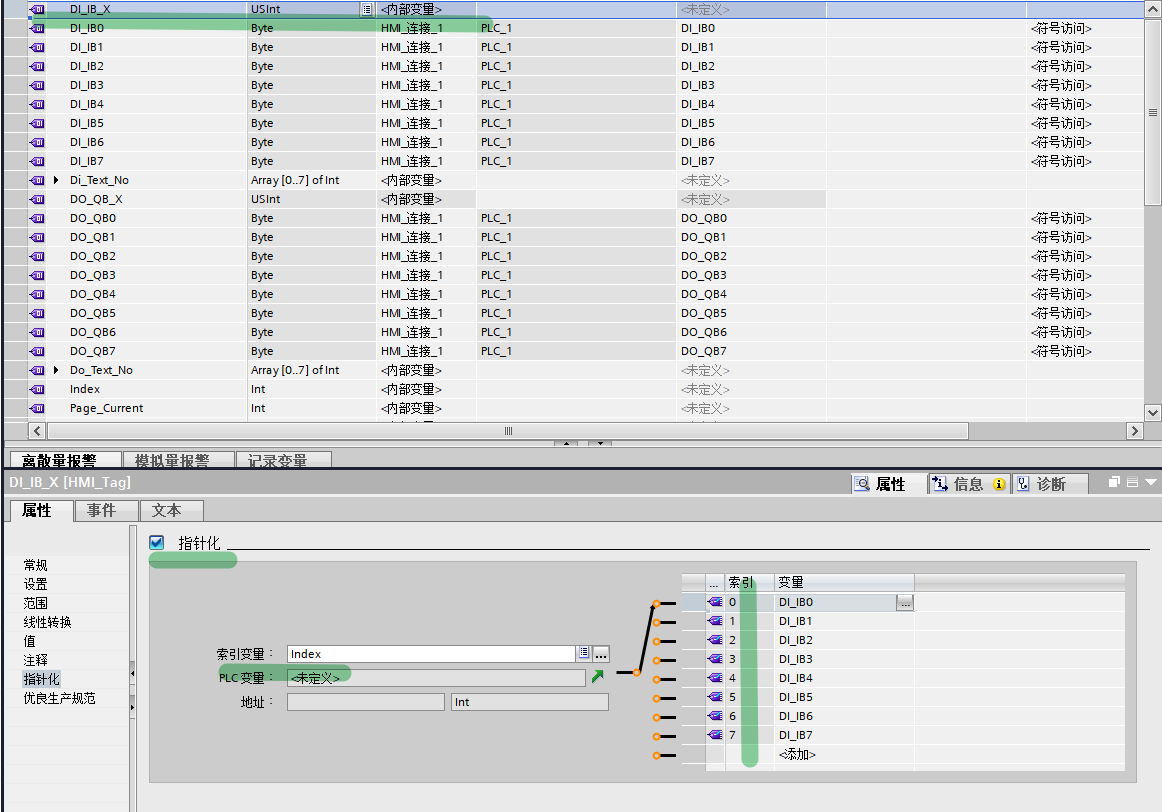1162x812 pixels.
Task: Click the tag icon of the Di_Text_No row
Action: 37,180
